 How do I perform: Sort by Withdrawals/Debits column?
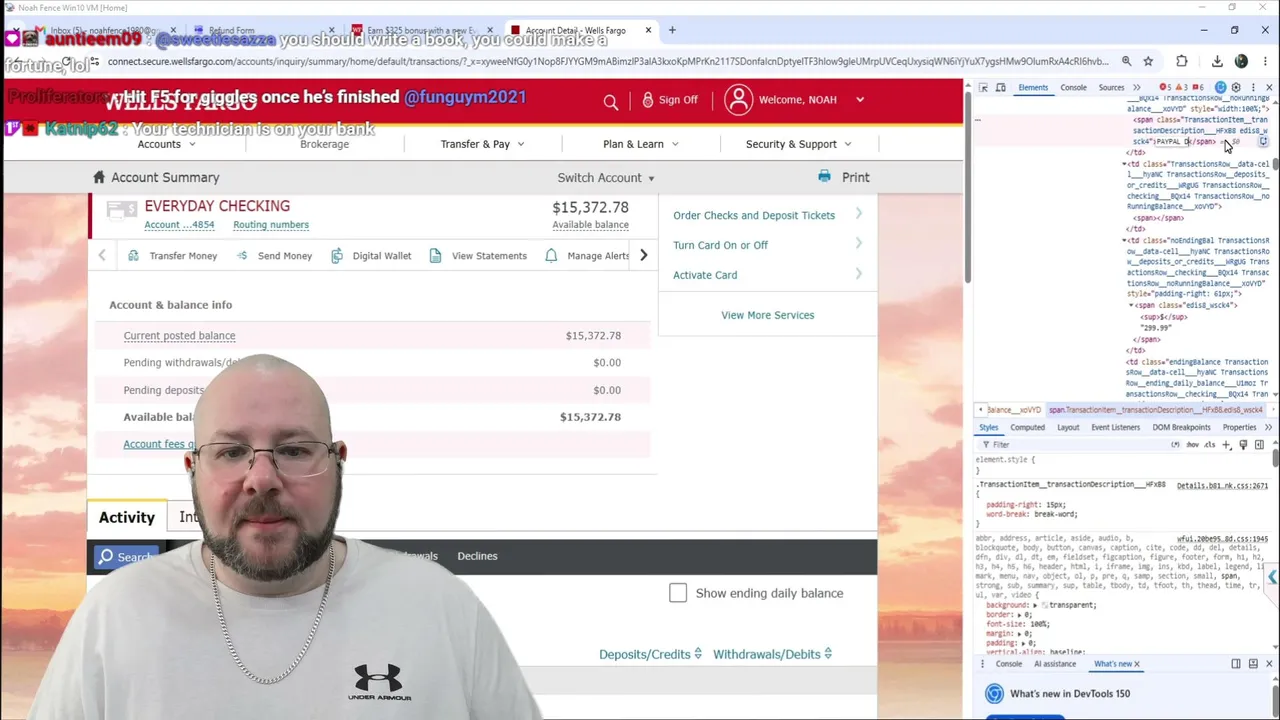pos(772,654)
